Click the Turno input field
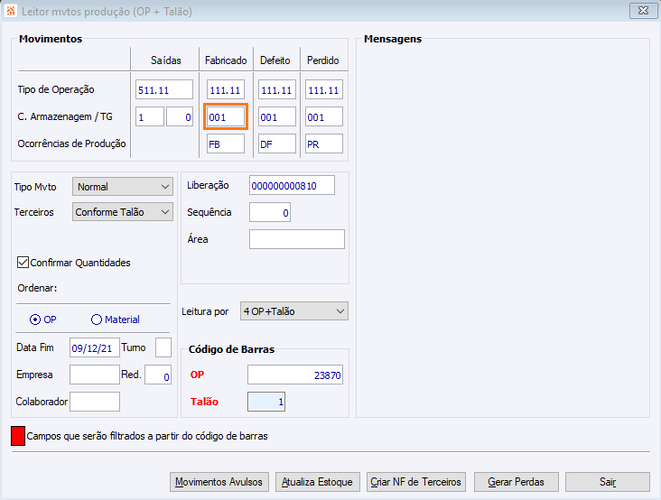This screenshot has width=661, height=500. [x=163, y=347]
